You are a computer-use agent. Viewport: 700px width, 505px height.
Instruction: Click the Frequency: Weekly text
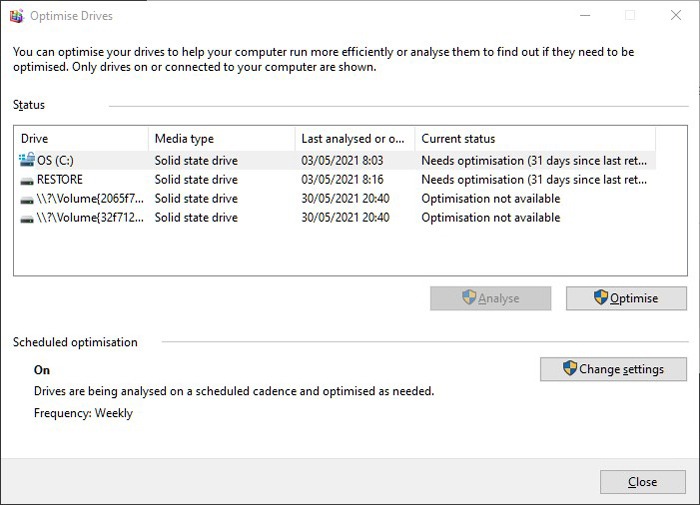point(83,413)
